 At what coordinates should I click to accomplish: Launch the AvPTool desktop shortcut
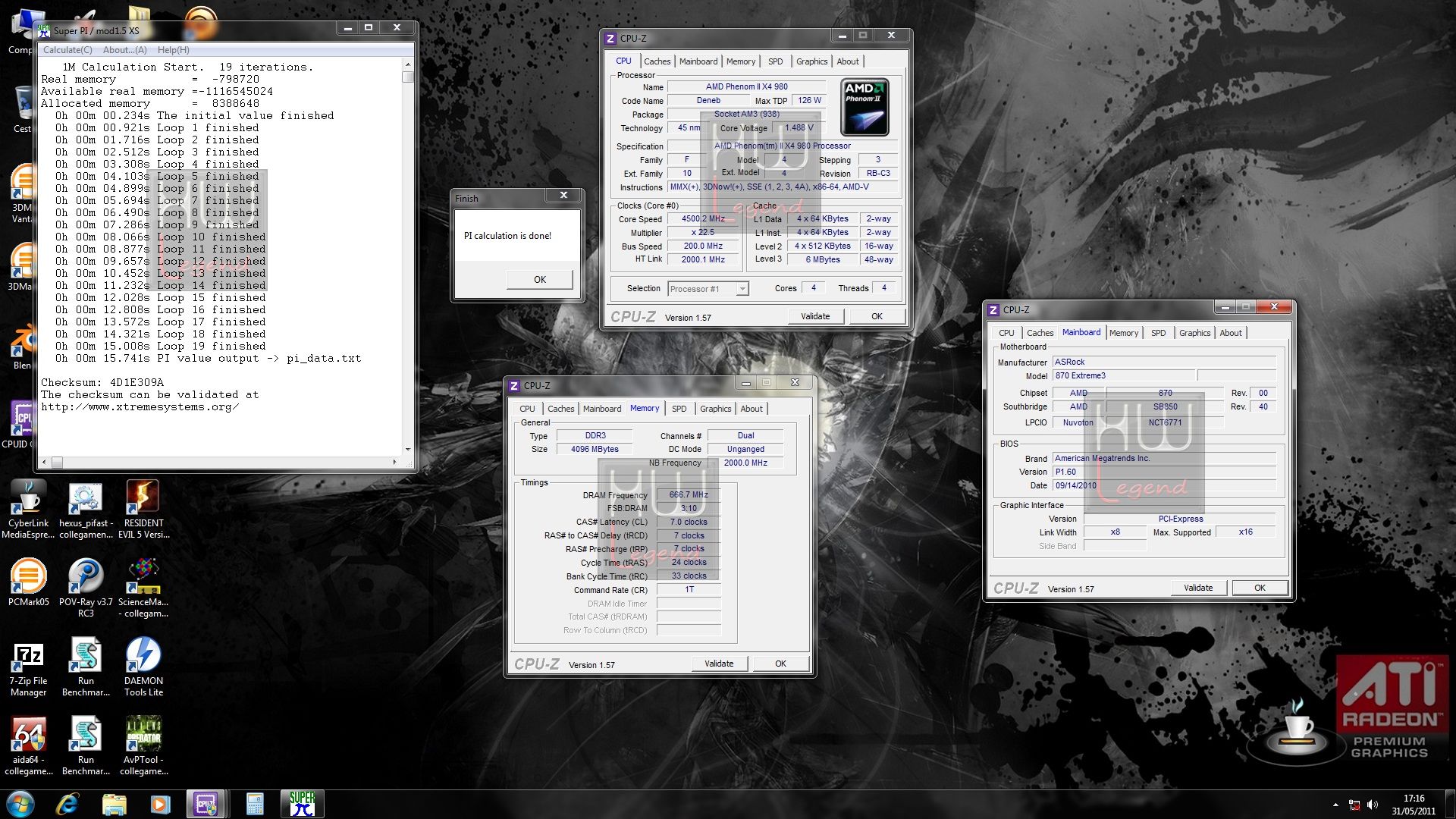click(143, 746)
